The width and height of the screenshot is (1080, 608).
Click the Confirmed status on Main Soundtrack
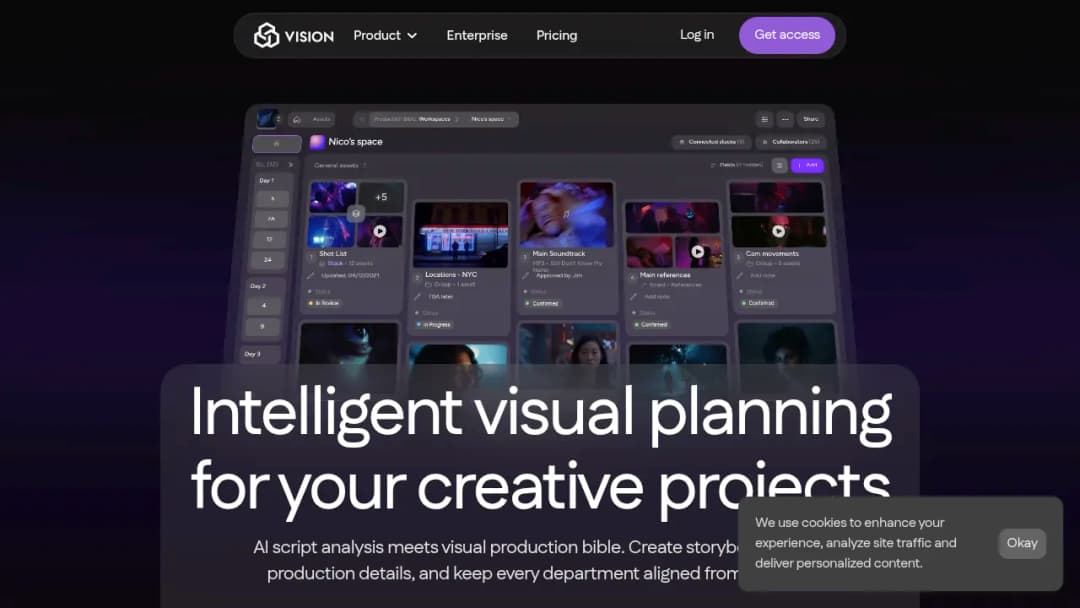click(542, 303)
